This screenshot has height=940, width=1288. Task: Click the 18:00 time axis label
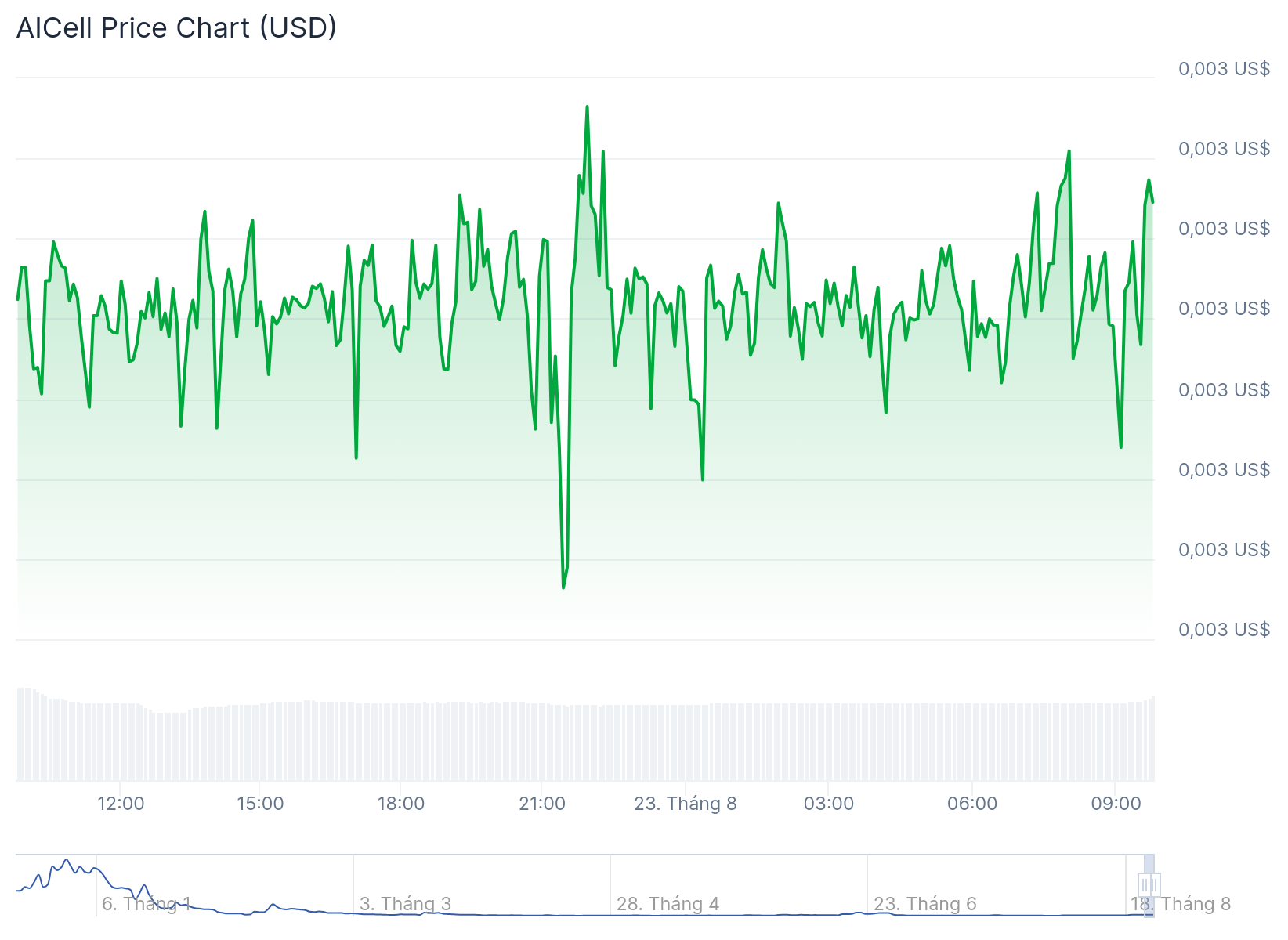401,804
